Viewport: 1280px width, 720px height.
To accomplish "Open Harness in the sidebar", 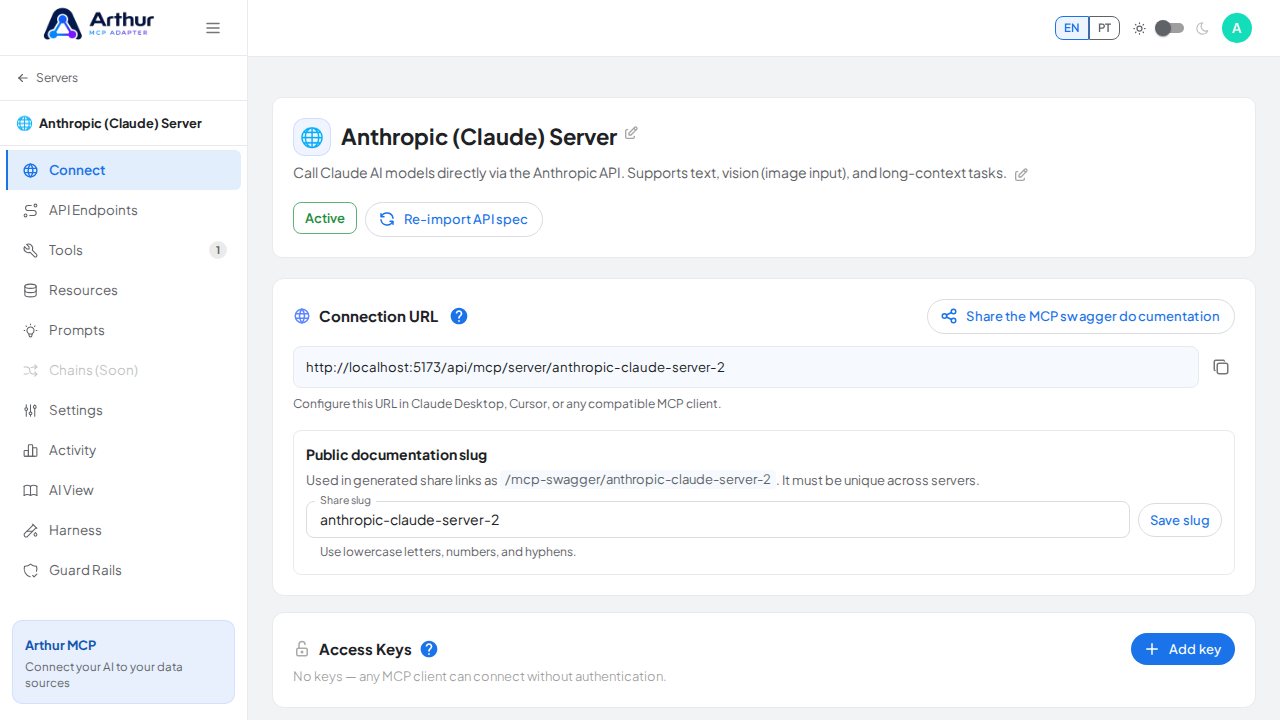I will pos(123,530).
